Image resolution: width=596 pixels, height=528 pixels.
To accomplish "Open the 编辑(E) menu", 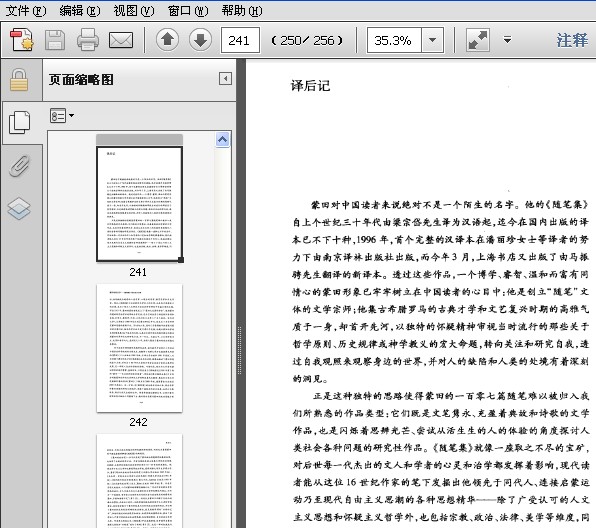I will [x=80, y=11].
